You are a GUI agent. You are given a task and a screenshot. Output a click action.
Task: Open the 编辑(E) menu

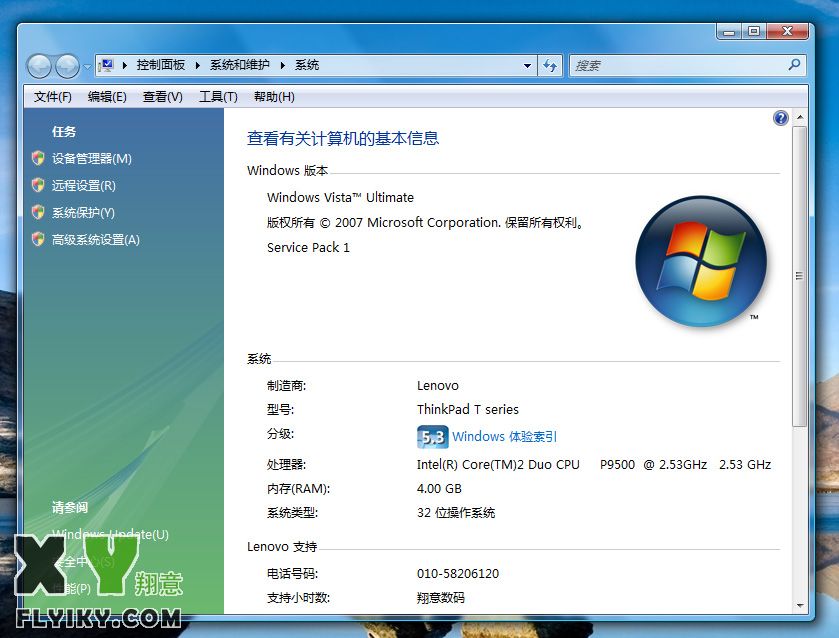107,96
